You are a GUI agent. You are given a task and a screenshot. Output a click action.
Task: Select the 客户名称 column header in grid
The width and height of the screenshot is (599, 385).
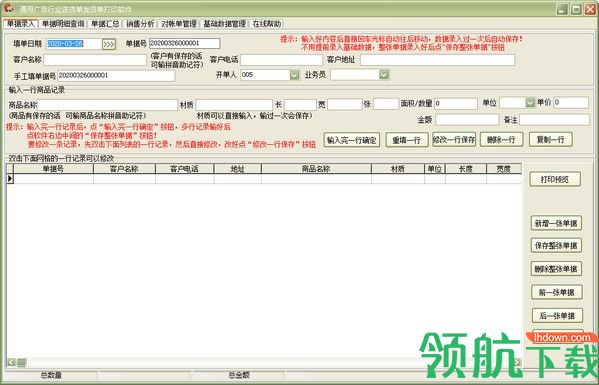[x=125, y=169]
